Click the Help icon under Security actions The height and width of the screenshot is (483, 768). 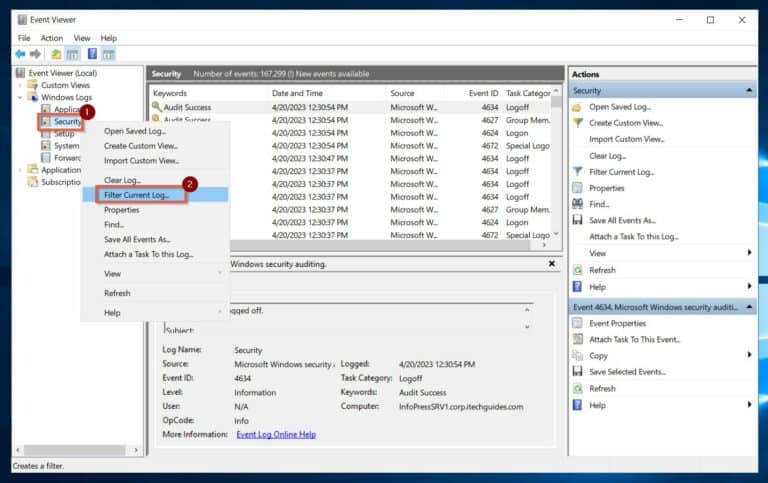[x=577, y=287]
